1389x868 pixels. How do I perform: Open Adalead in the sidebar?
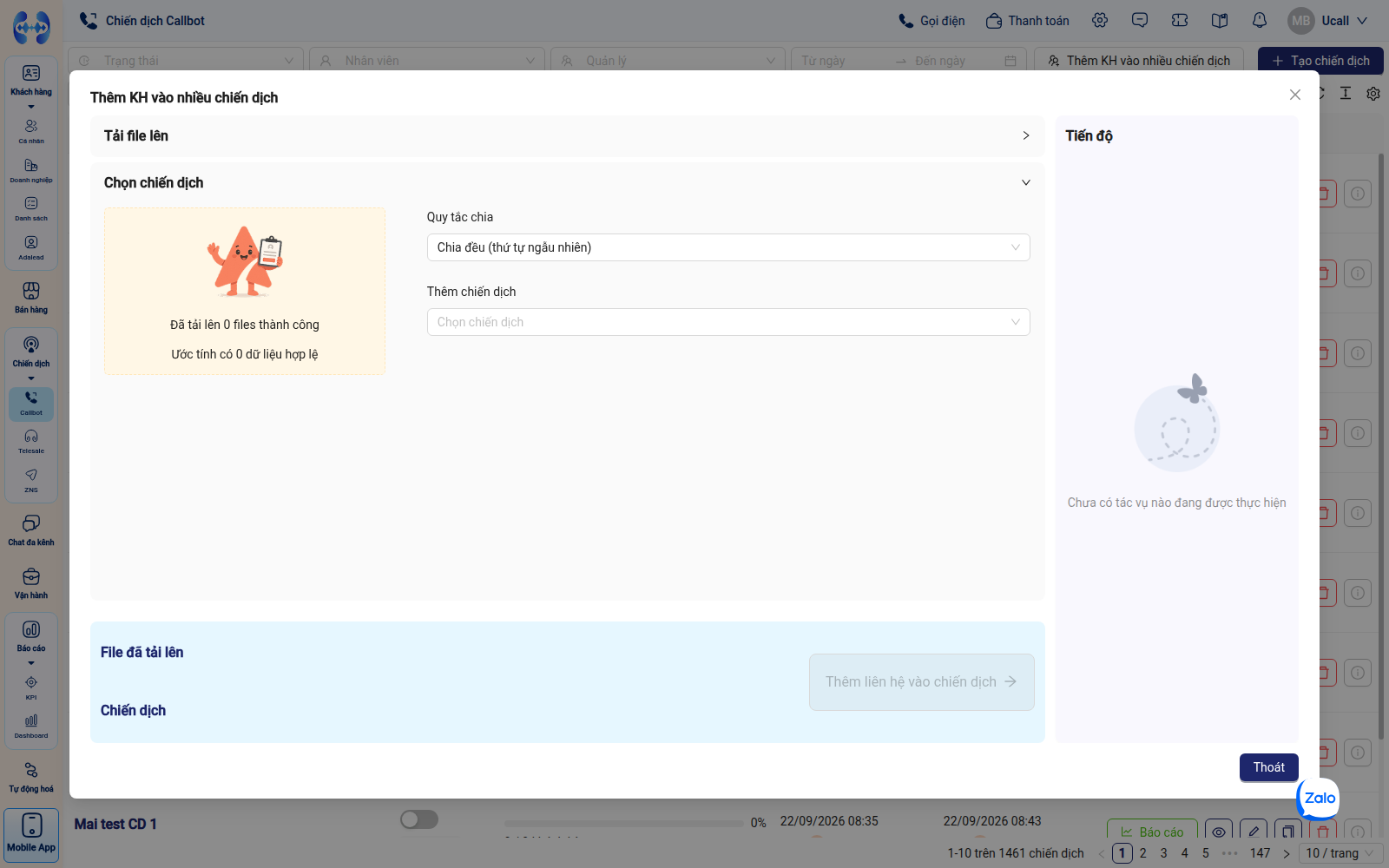click(31, 247)
